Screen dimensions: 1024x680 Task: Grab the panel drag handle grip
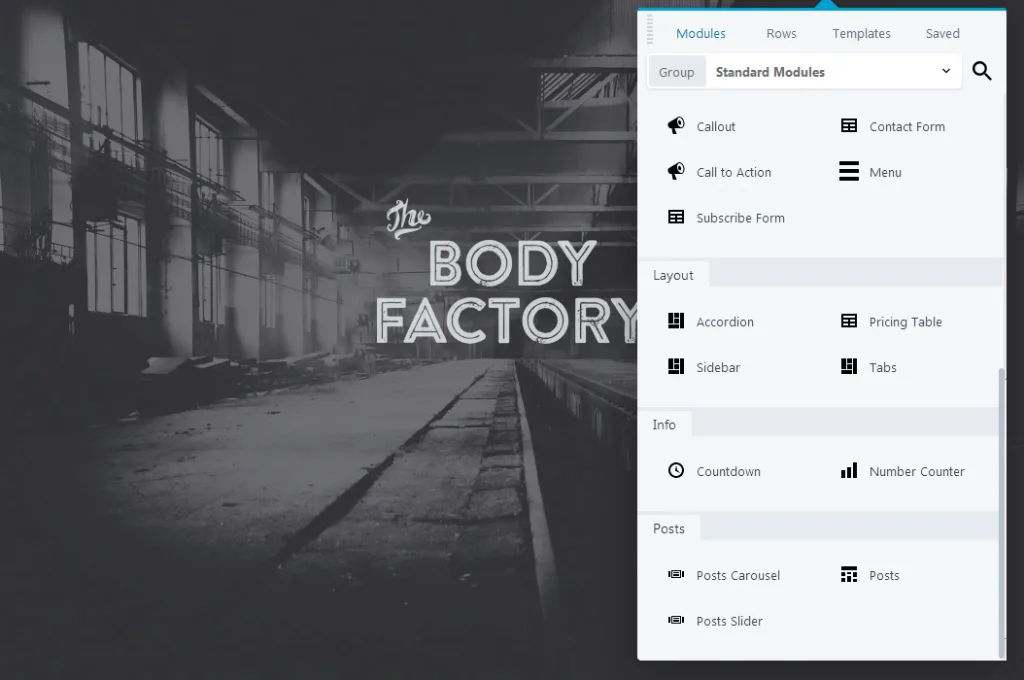coord(650,29)
